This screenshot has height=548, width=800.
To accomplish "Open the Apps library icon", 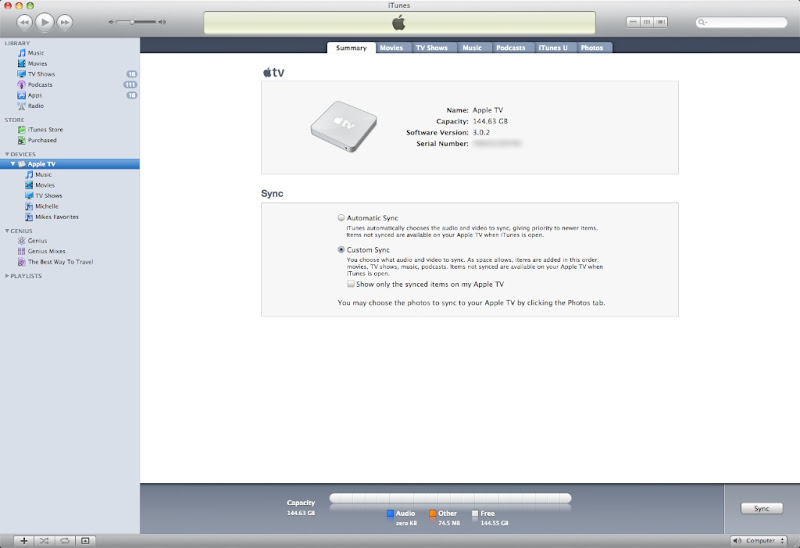I will (21, 95).
